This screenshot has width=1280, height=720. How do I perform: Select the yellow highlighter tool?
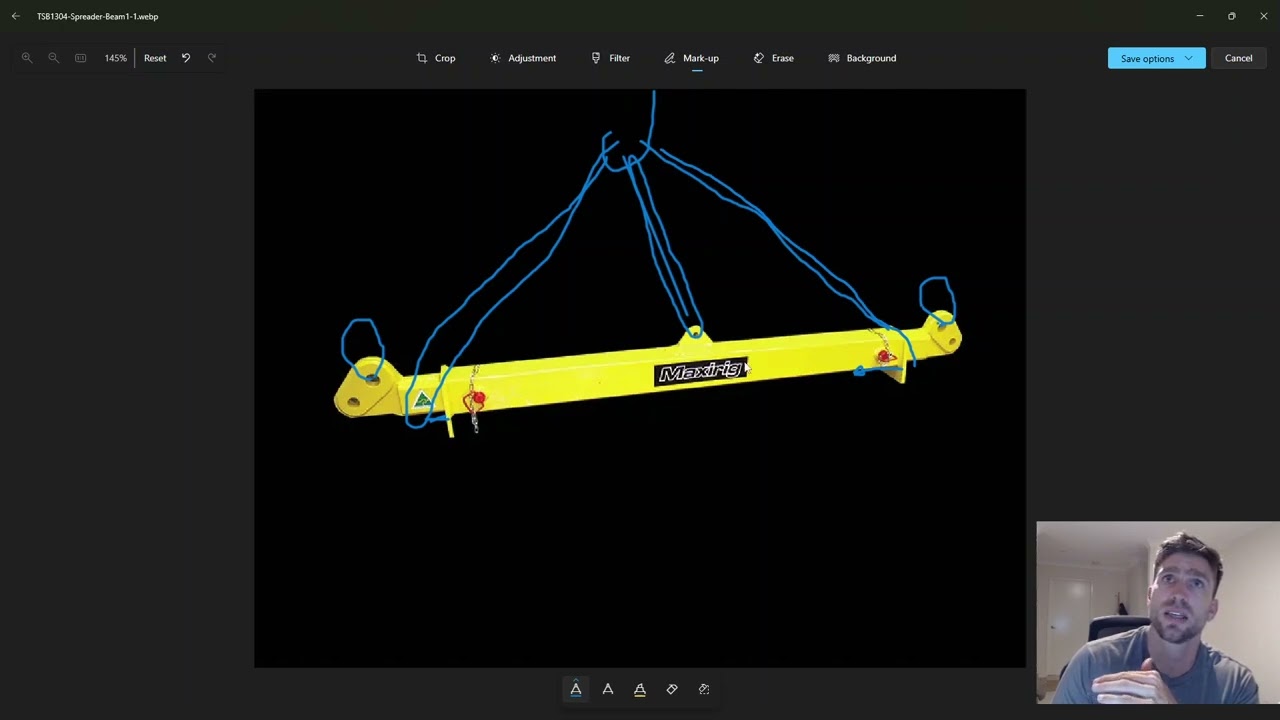(640, 689)
